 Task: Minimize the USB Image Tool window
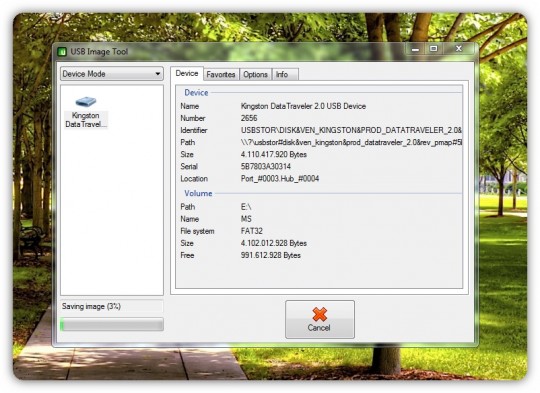(x=415, y=49)
